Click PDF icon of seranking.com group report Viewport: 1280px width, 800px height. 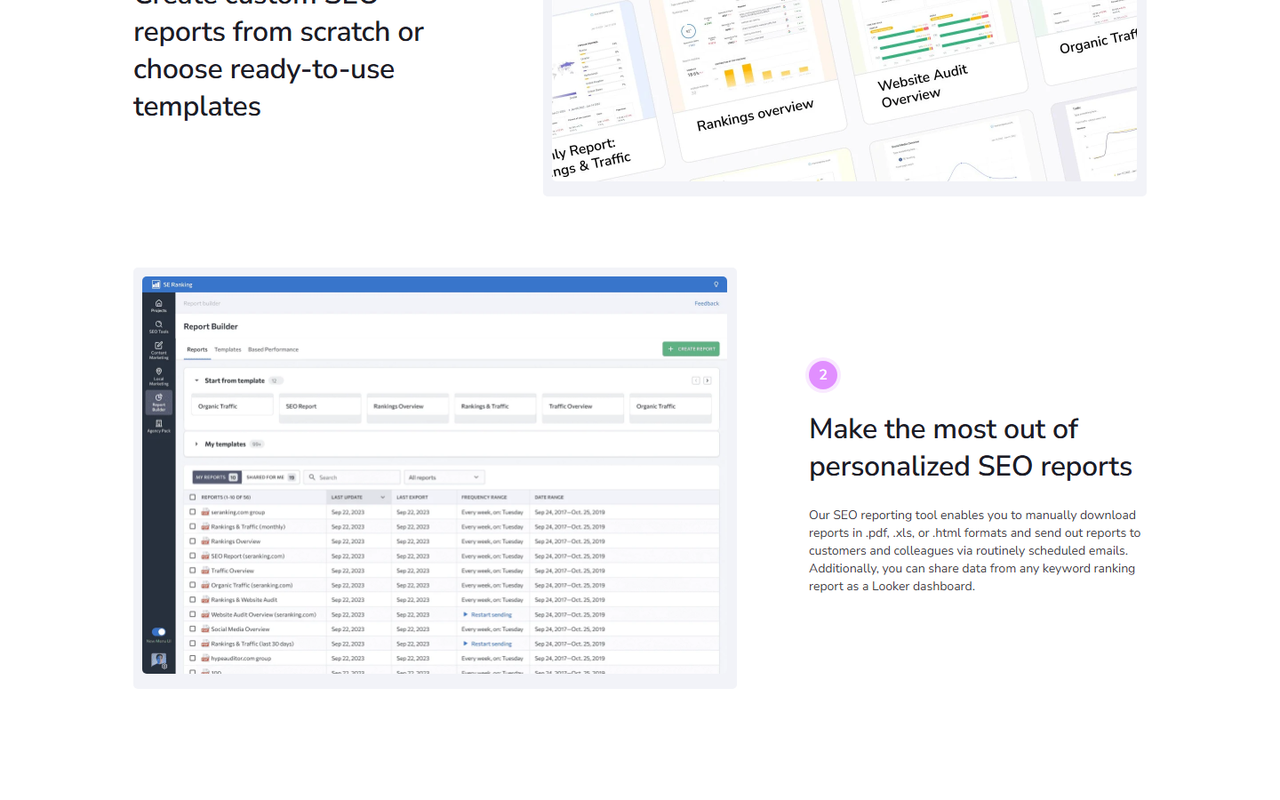[205, 512]
